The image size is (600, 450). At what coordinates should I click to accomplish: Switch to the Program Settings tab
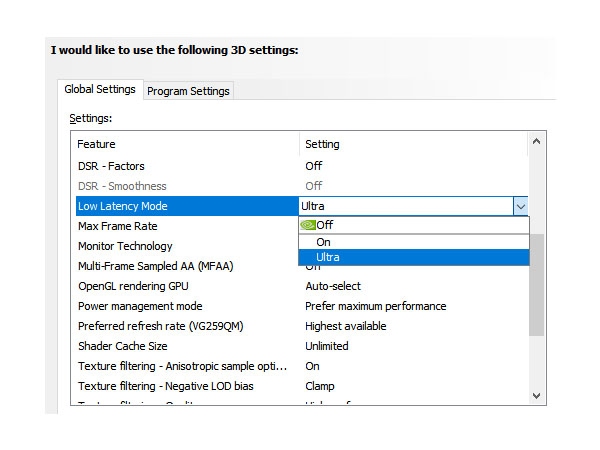188,91
